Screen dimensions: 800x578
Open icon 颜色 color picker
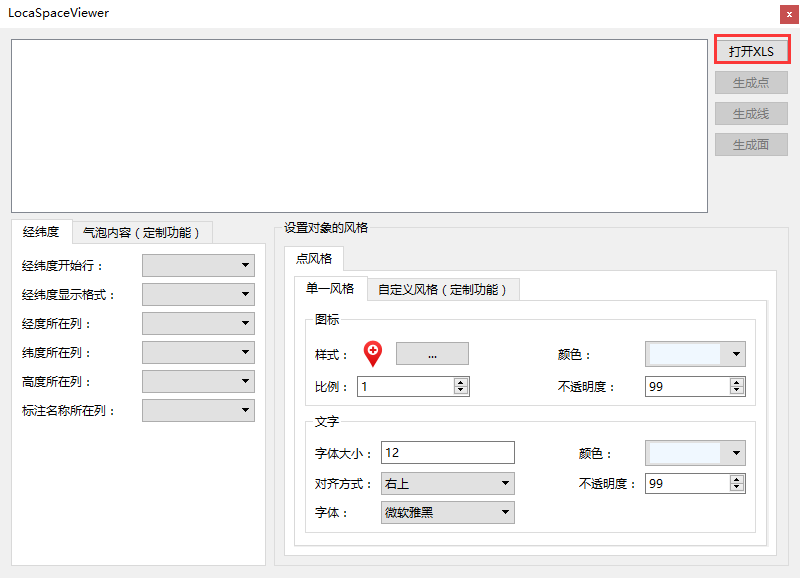point(695,354)
